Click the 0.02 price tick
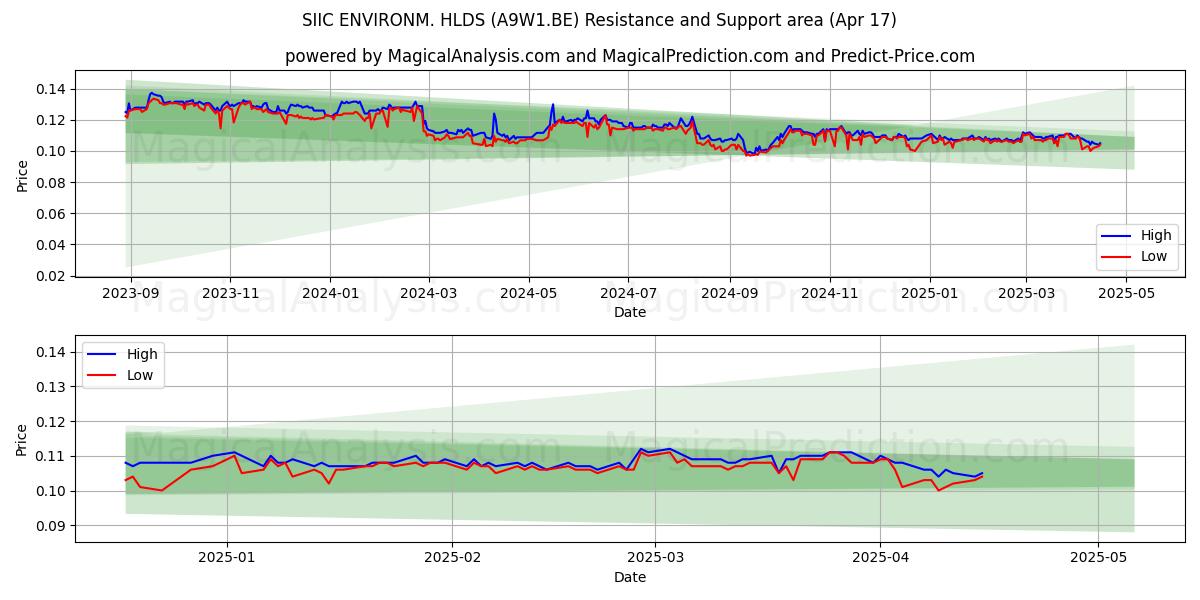This screenshot has height=600, width=1200. (52, 276)
